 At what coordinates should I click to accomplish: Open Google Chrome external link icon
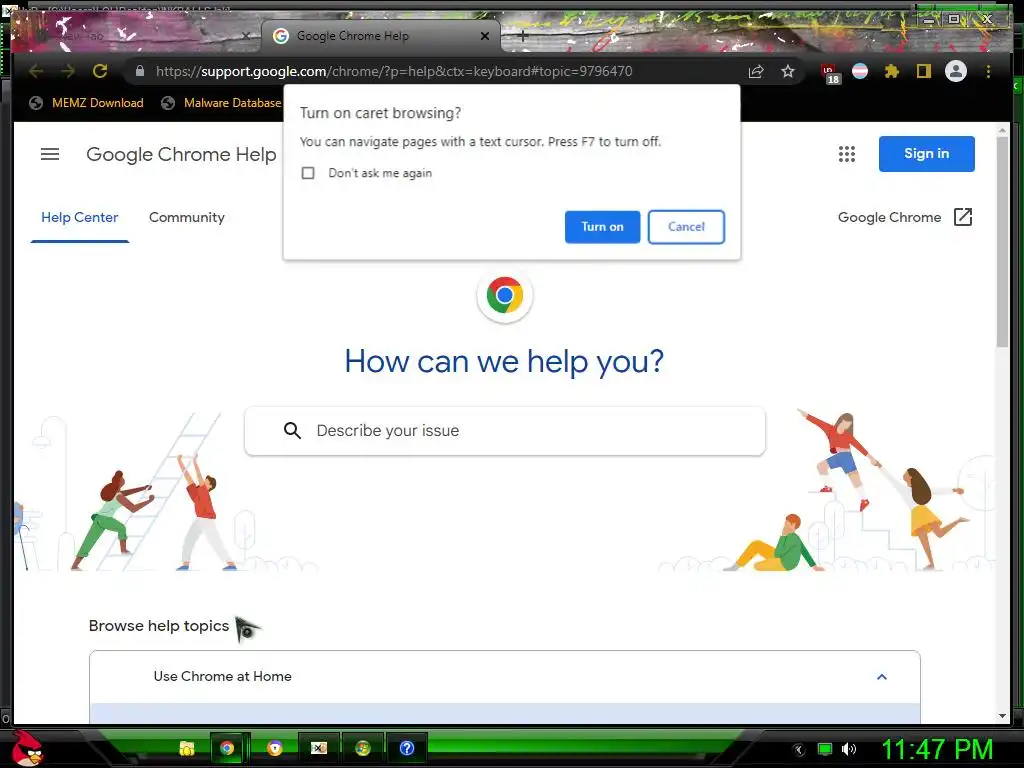[x=963, y=217]
